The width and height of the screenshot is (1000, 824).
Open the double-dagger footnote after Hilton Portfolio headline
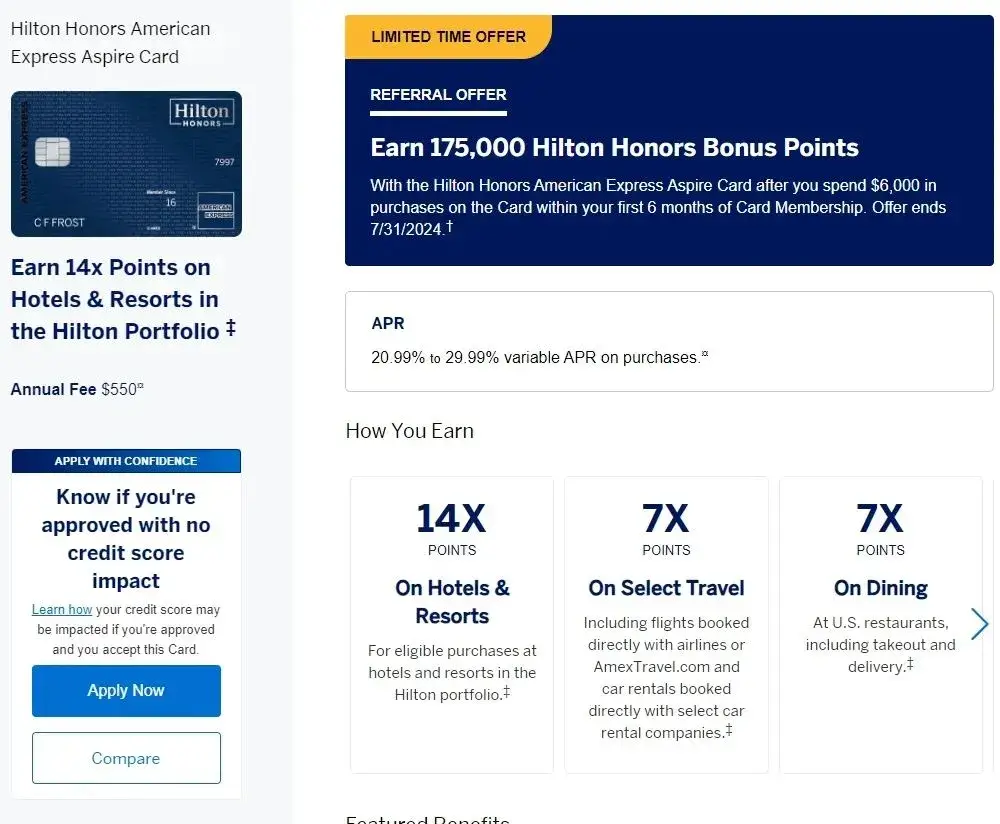pyautogui.click(x=231, y=327)
